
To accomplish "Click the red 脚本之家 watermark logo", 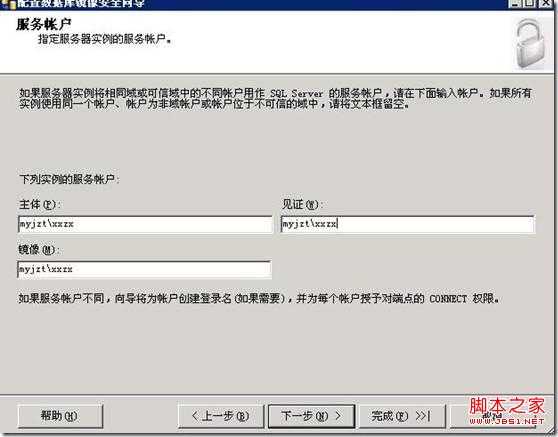I will point(507,406).
